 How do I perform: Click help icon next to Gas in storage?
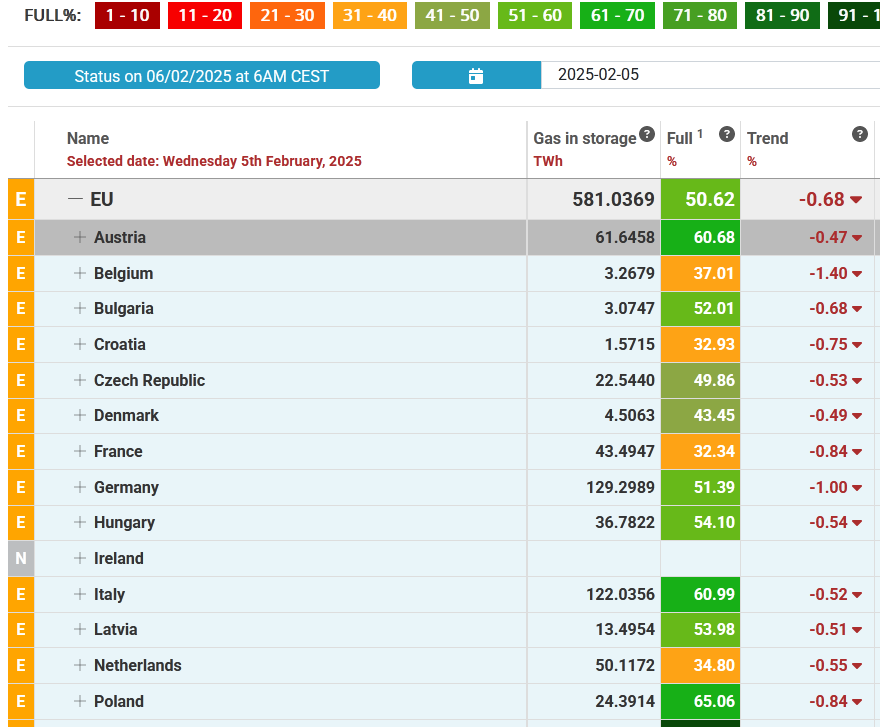(x=647, y=135)
